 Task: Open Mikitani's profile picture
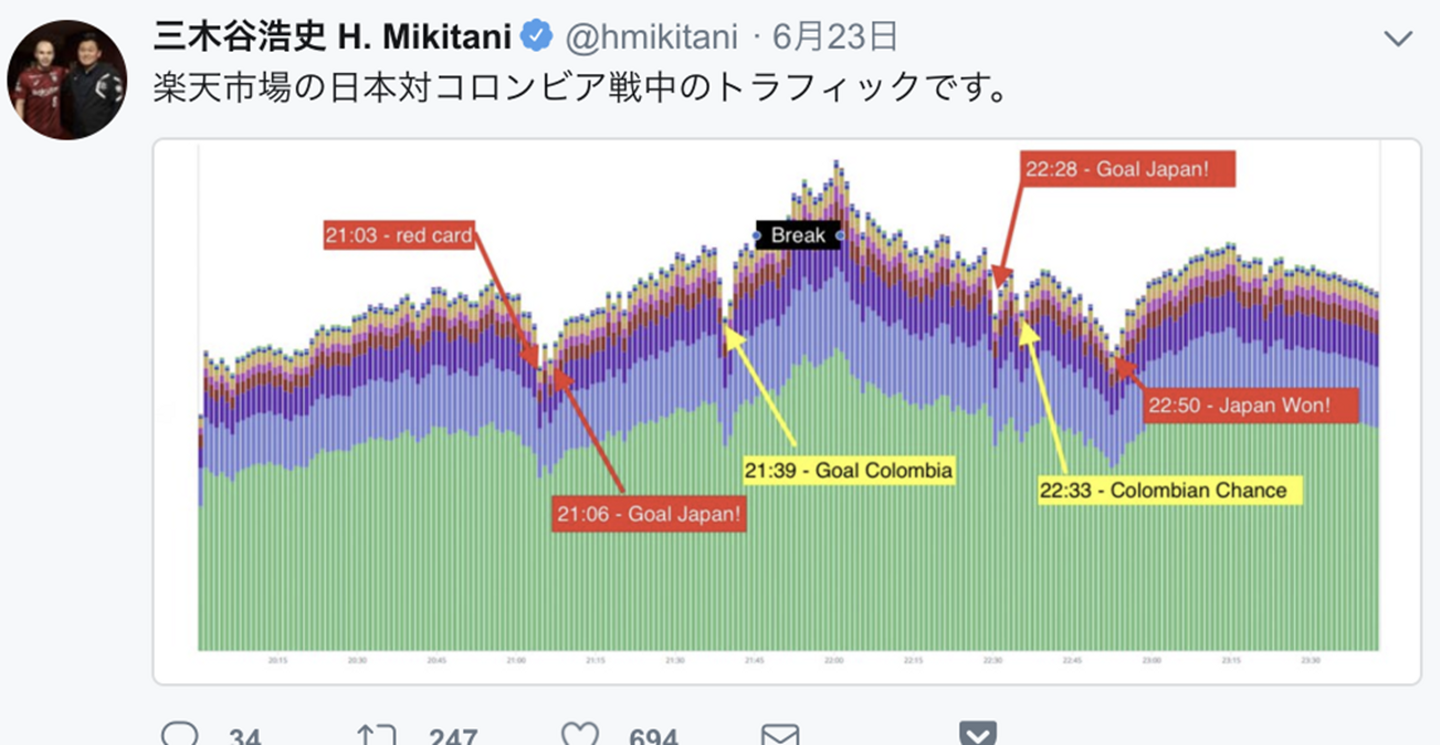pos(67,80)
